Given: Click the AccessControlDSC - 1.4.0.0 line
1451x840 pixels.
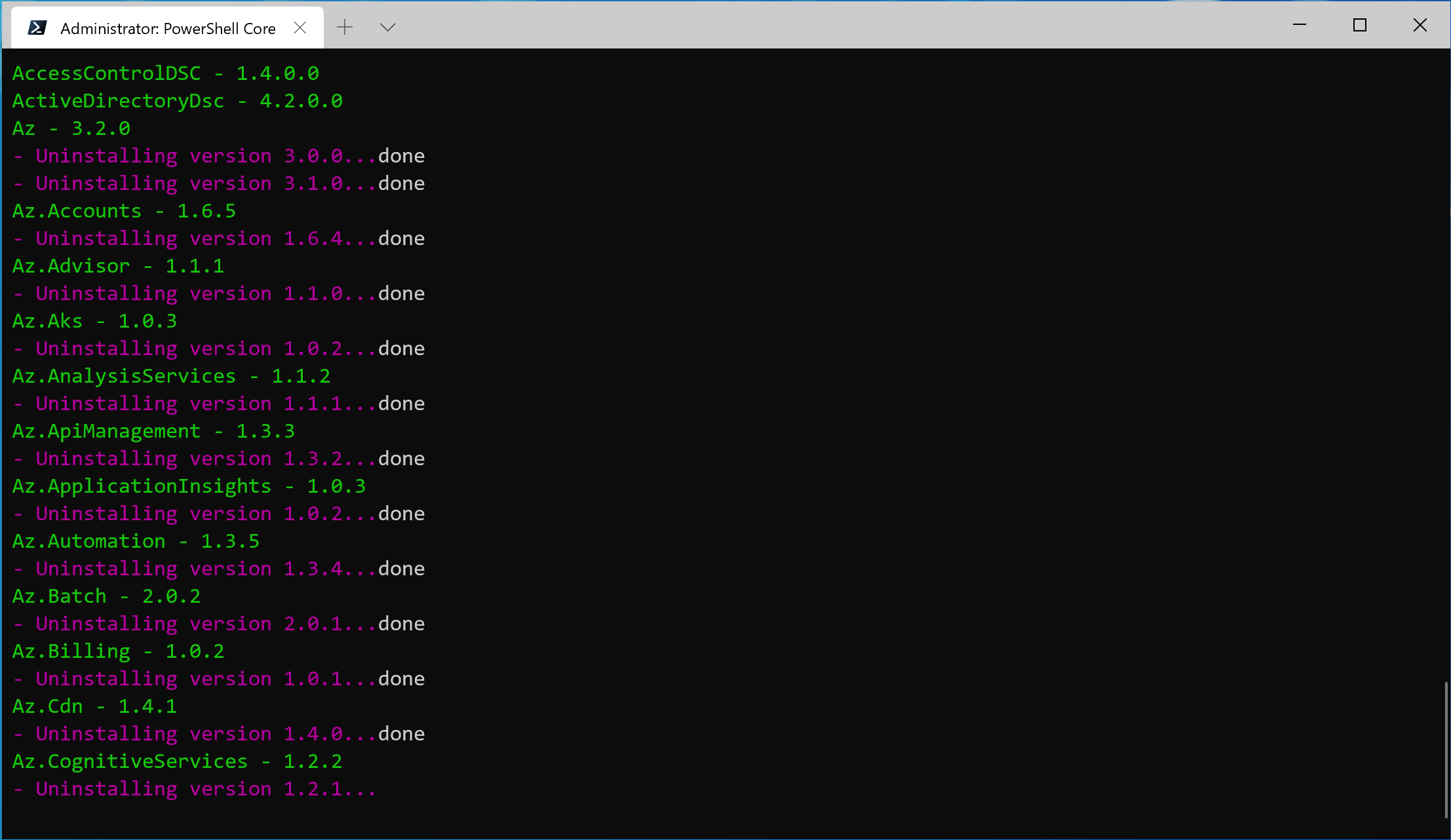Looking at the screenshot, I should (x=164, y=73).
